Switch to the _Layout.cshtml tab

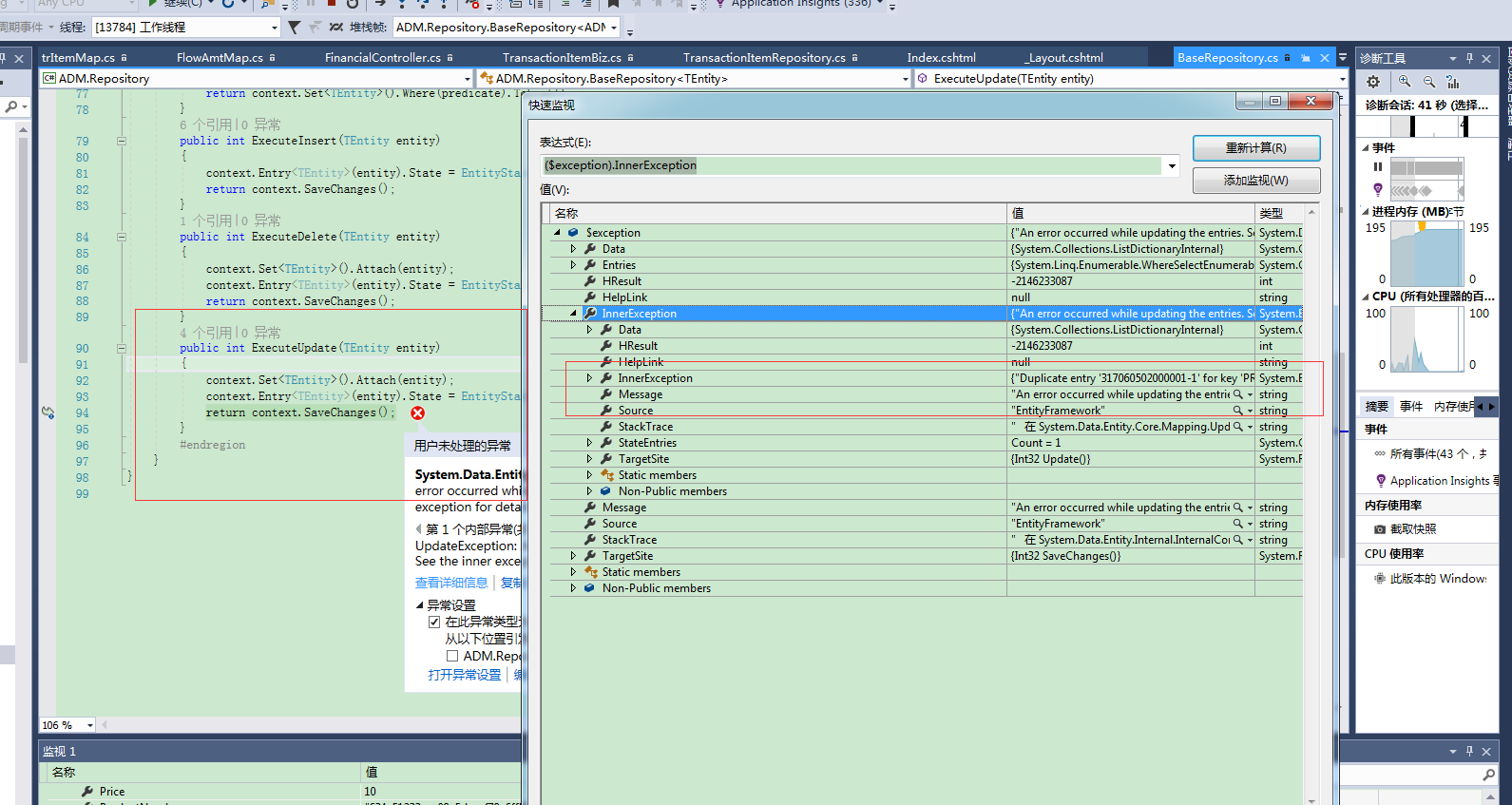(1063, 58)
